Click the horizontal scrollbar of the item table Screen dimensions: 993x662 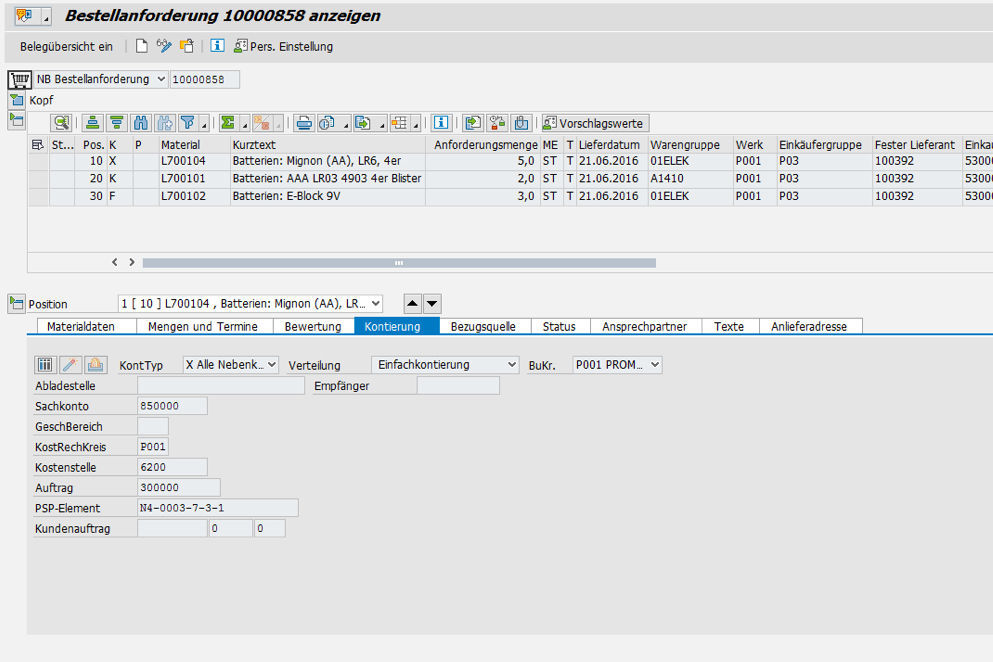coord(398,263)
